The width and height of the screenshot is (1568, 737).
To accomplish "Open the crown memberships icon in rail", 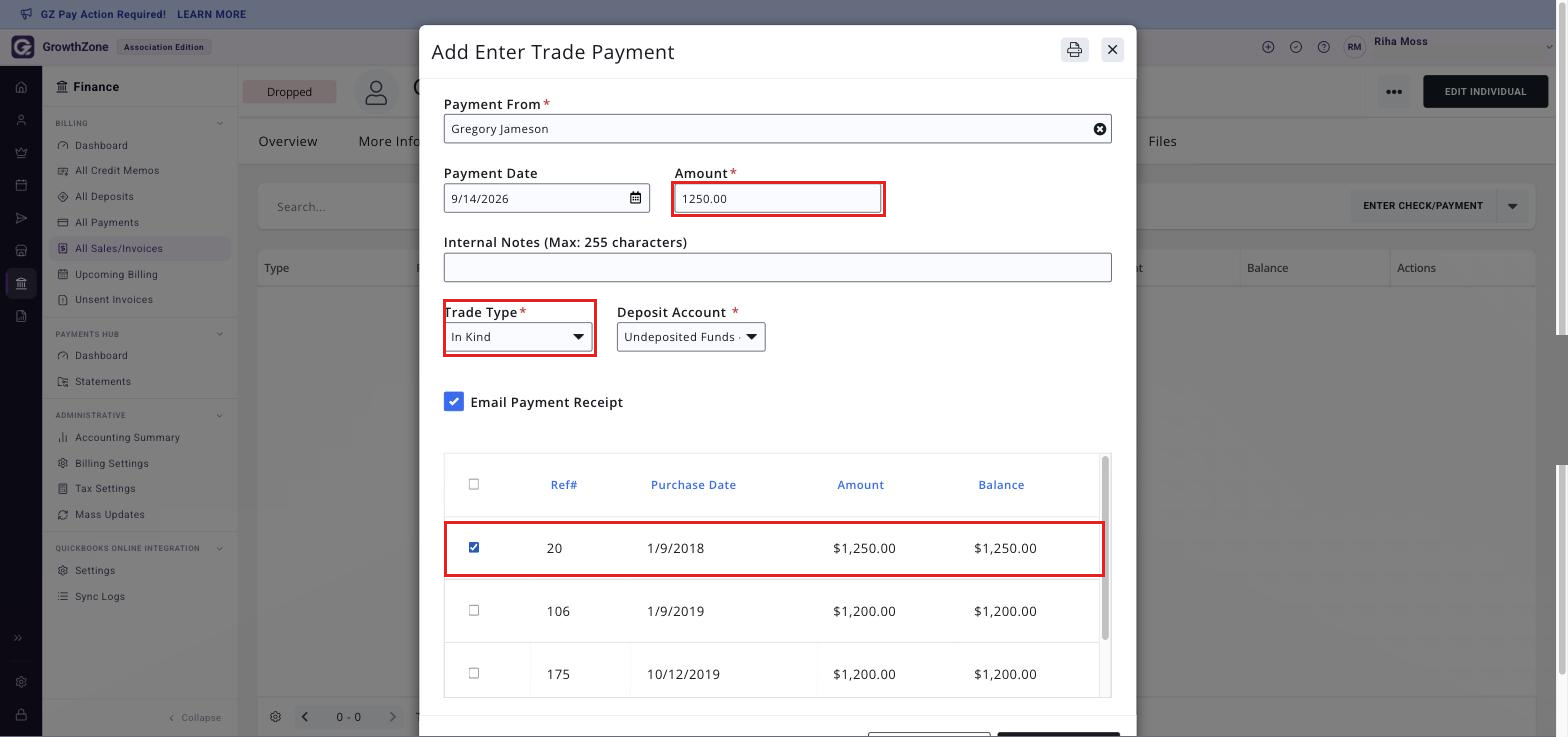I will 21,153.
